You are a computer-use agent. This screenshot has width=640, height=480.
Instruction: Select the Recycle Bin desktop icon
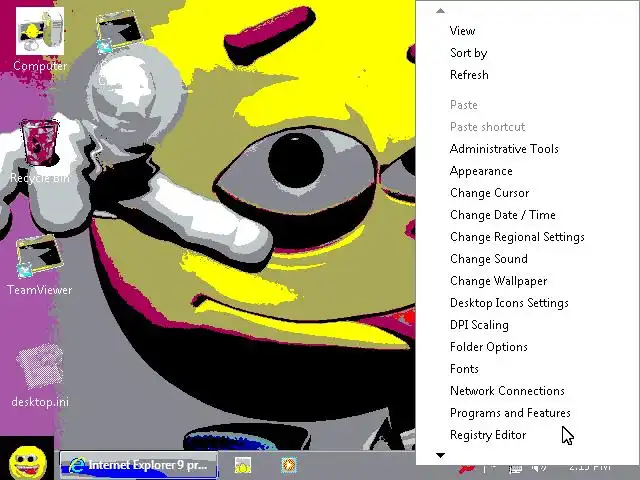click(x=40, y=151)
